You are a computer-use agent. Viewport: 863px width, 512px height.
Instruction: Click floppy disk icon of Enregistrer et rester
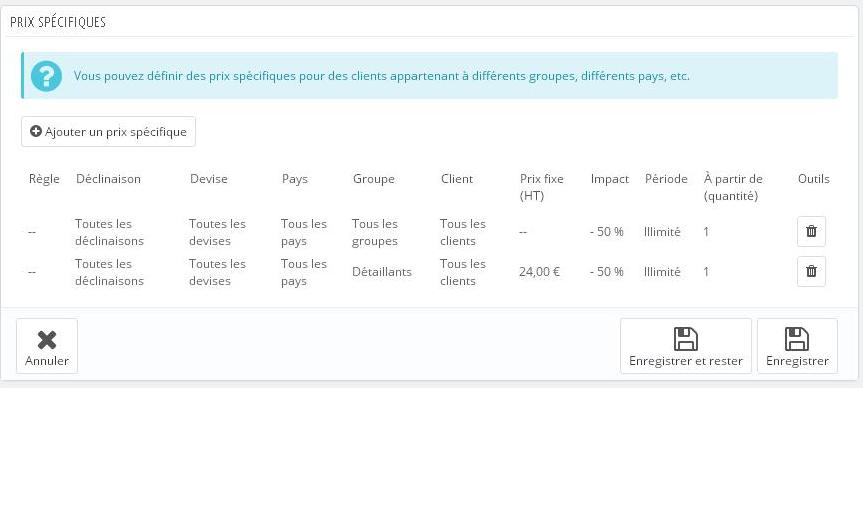pyautogui.click(x=686, y=339)
